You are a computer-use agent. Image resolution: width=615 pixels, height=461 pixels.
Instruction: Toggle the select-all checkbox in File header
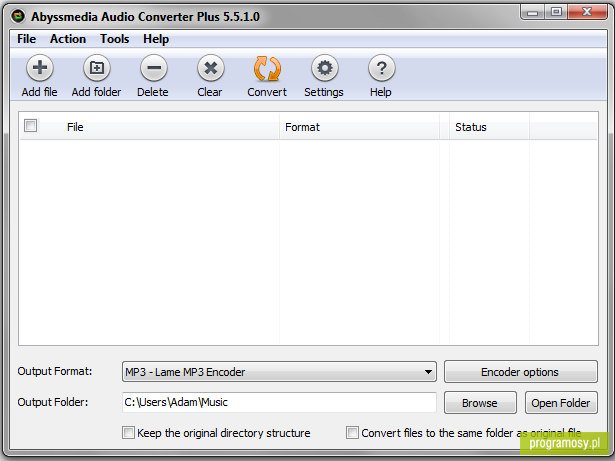(31, 126)
